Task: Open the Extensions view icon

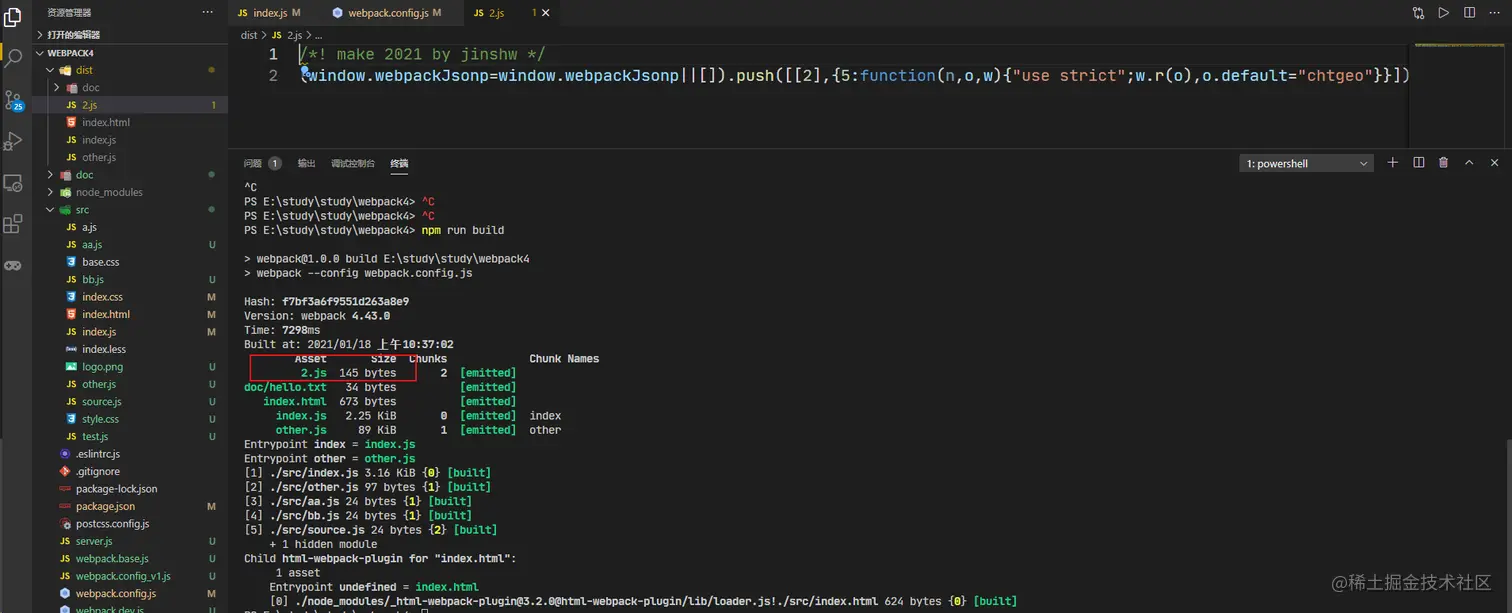Action: click(x=13, y=224)
